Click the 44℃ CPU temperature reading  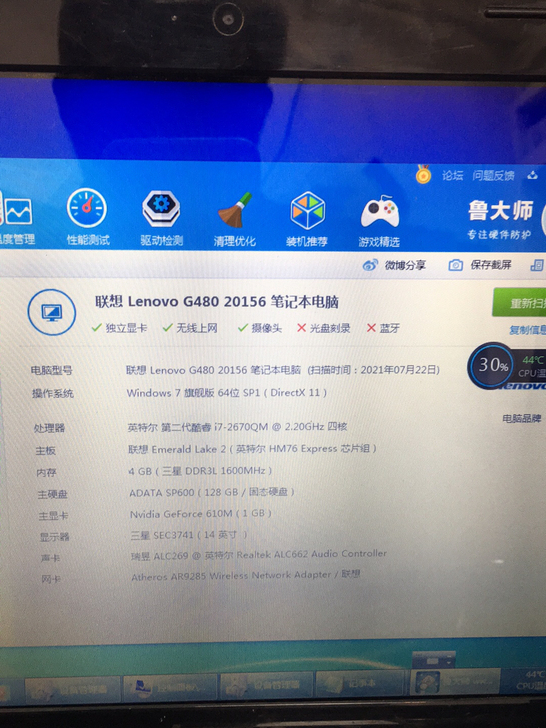pyautogui.click(x=533, y=360)
